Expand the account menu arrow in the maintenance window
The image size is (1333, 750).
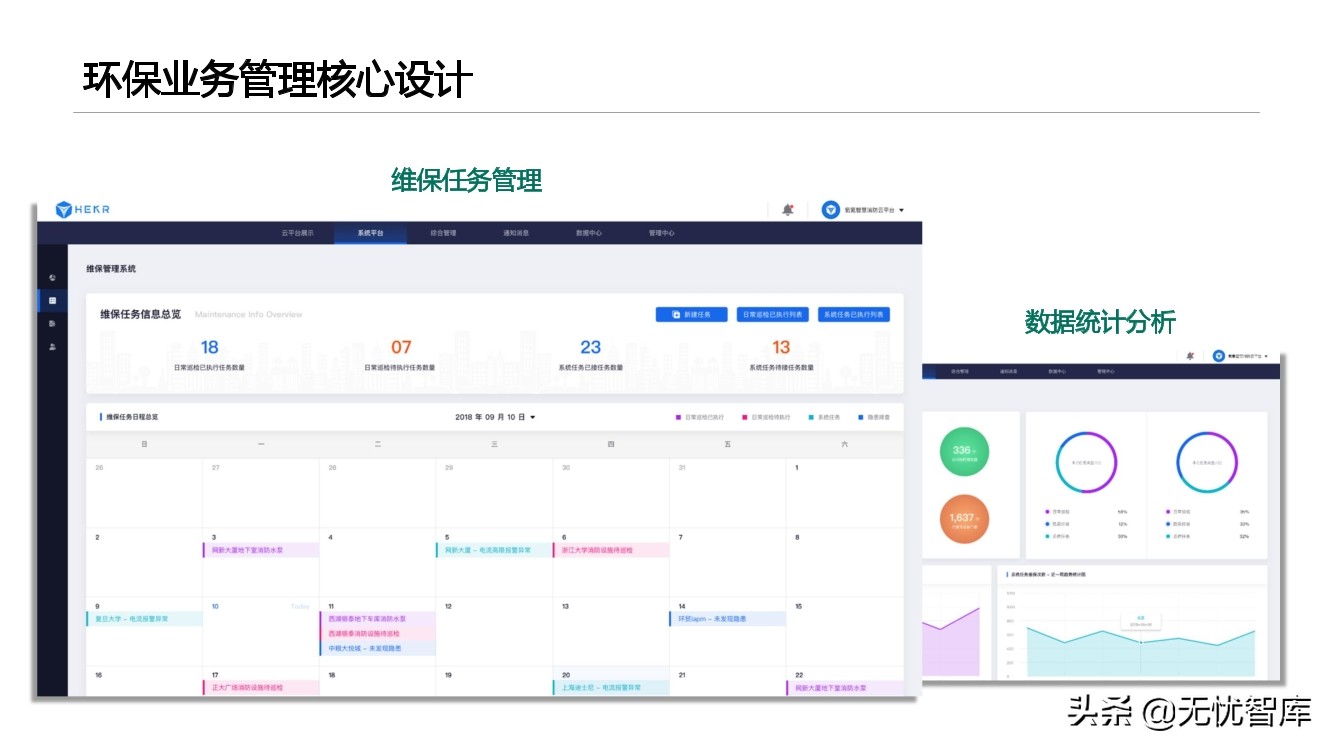[902, 210]
